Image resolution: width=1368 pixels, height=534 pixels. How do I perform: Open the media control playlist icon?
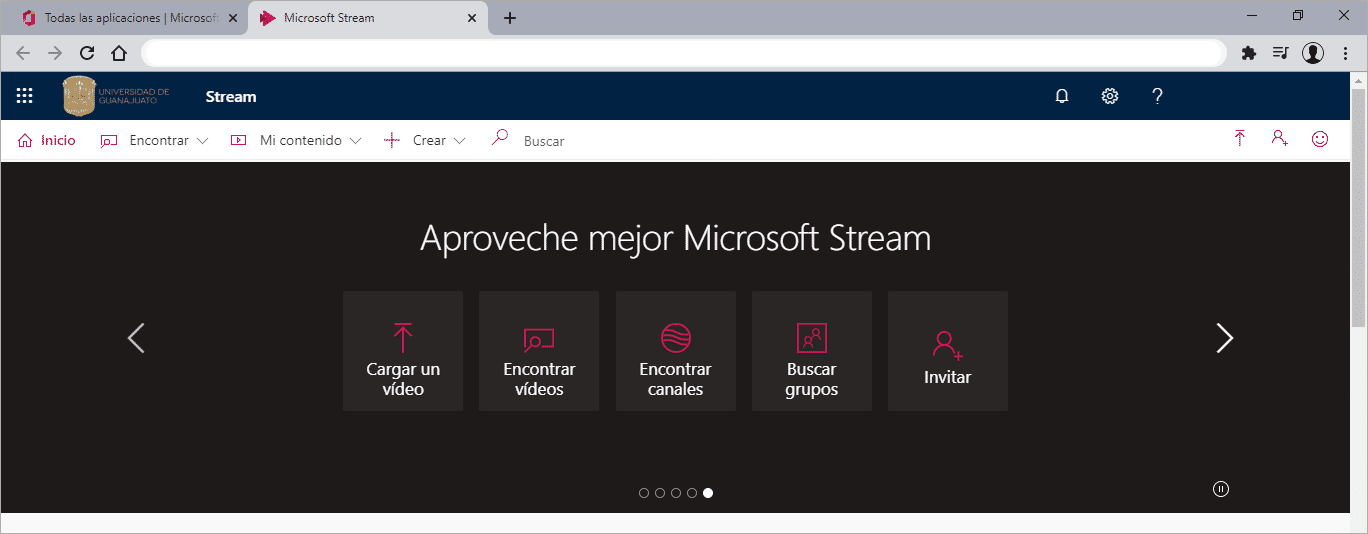[1281, 53]
